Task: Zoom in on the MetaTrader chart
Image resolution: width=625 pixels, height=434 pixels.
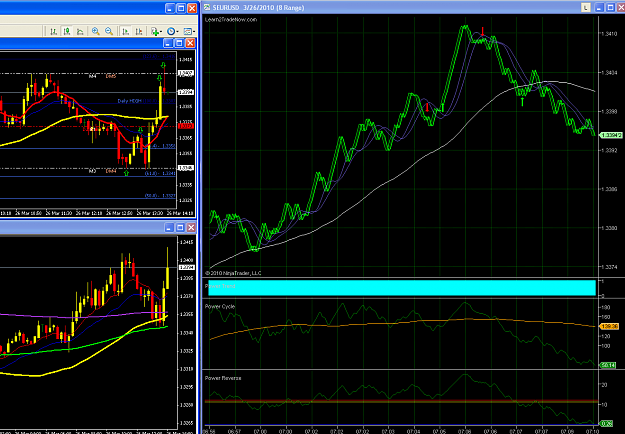Action: coord(96,31)
